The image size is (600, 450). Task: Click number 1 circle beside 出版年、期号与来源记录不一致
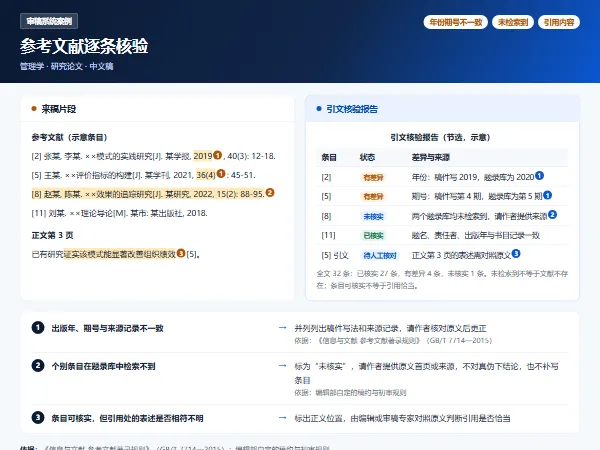coord(38,328)
